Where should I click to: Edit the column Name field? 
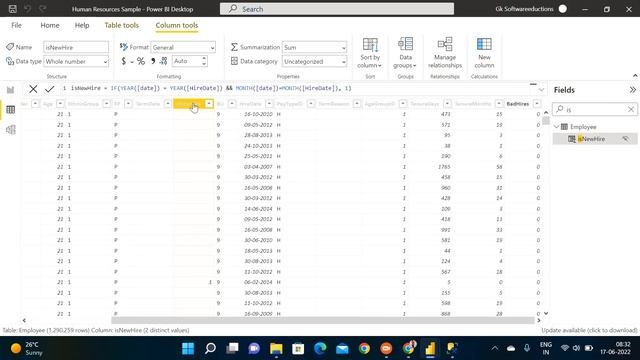pos(76,47)
